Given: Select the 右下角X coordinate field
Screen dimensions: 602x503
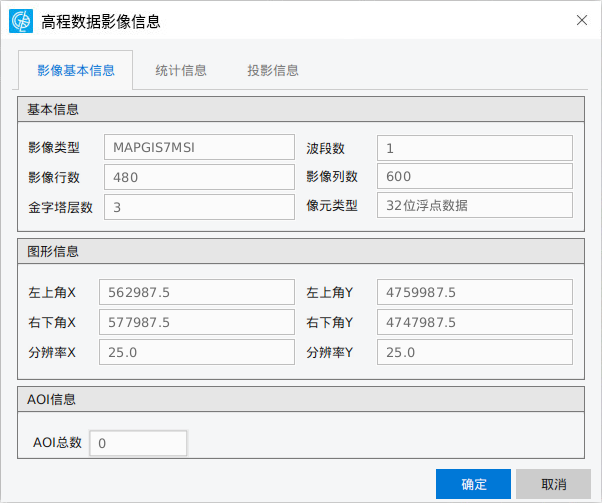Looking at the screenshot, I should 199,323.
